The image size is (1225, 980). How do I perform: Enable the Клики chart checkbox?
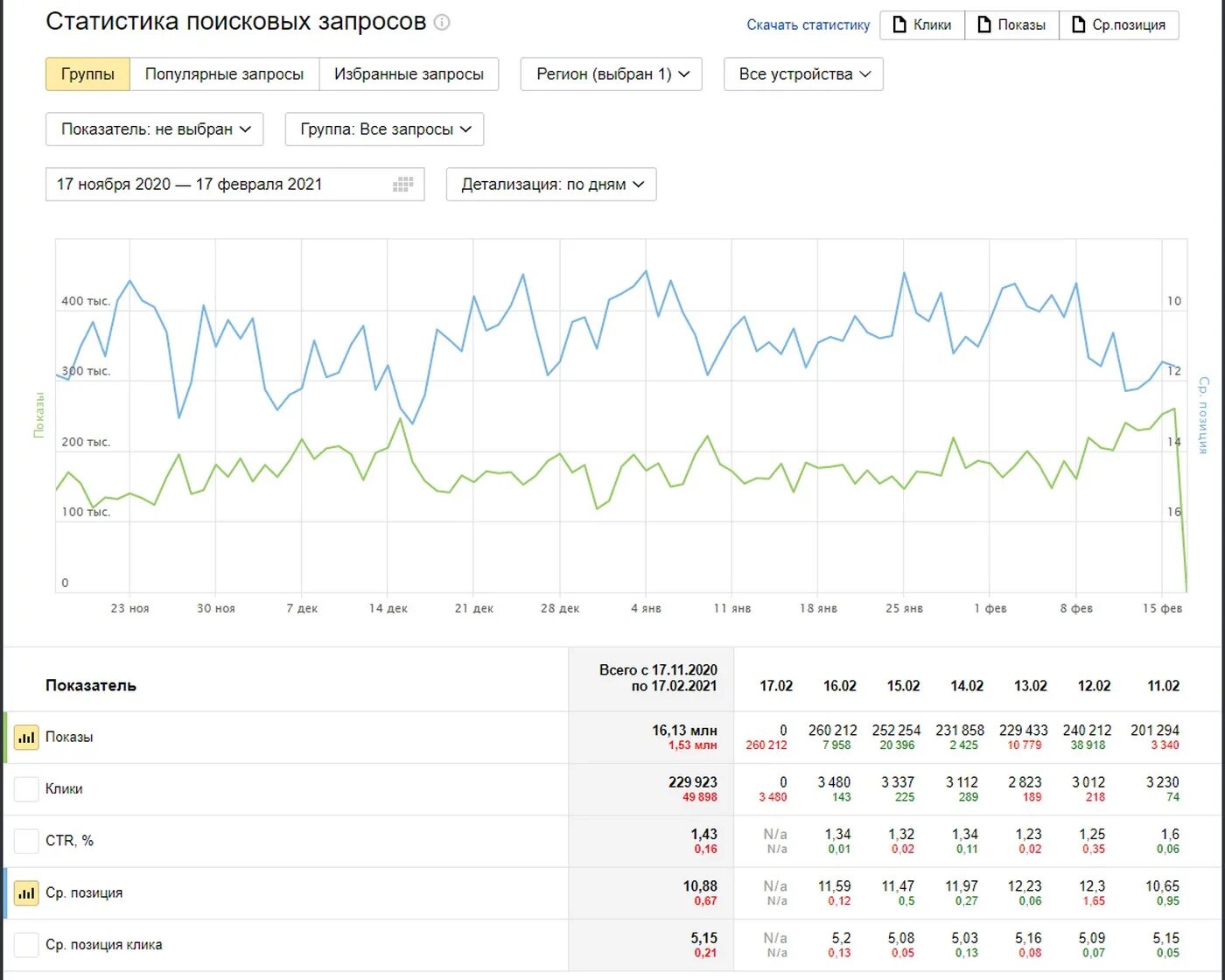(26, 789)
